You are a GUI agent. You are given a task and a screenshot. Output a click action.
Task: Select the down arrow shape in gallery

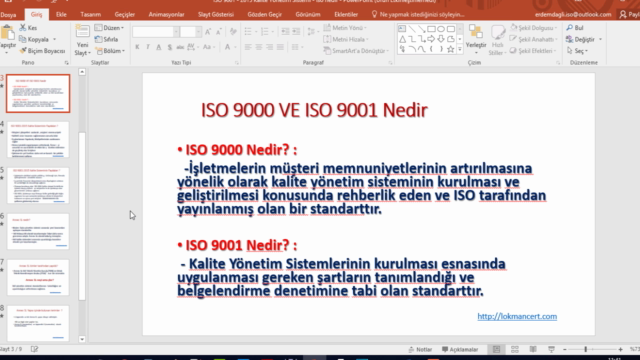click(441, 39)
